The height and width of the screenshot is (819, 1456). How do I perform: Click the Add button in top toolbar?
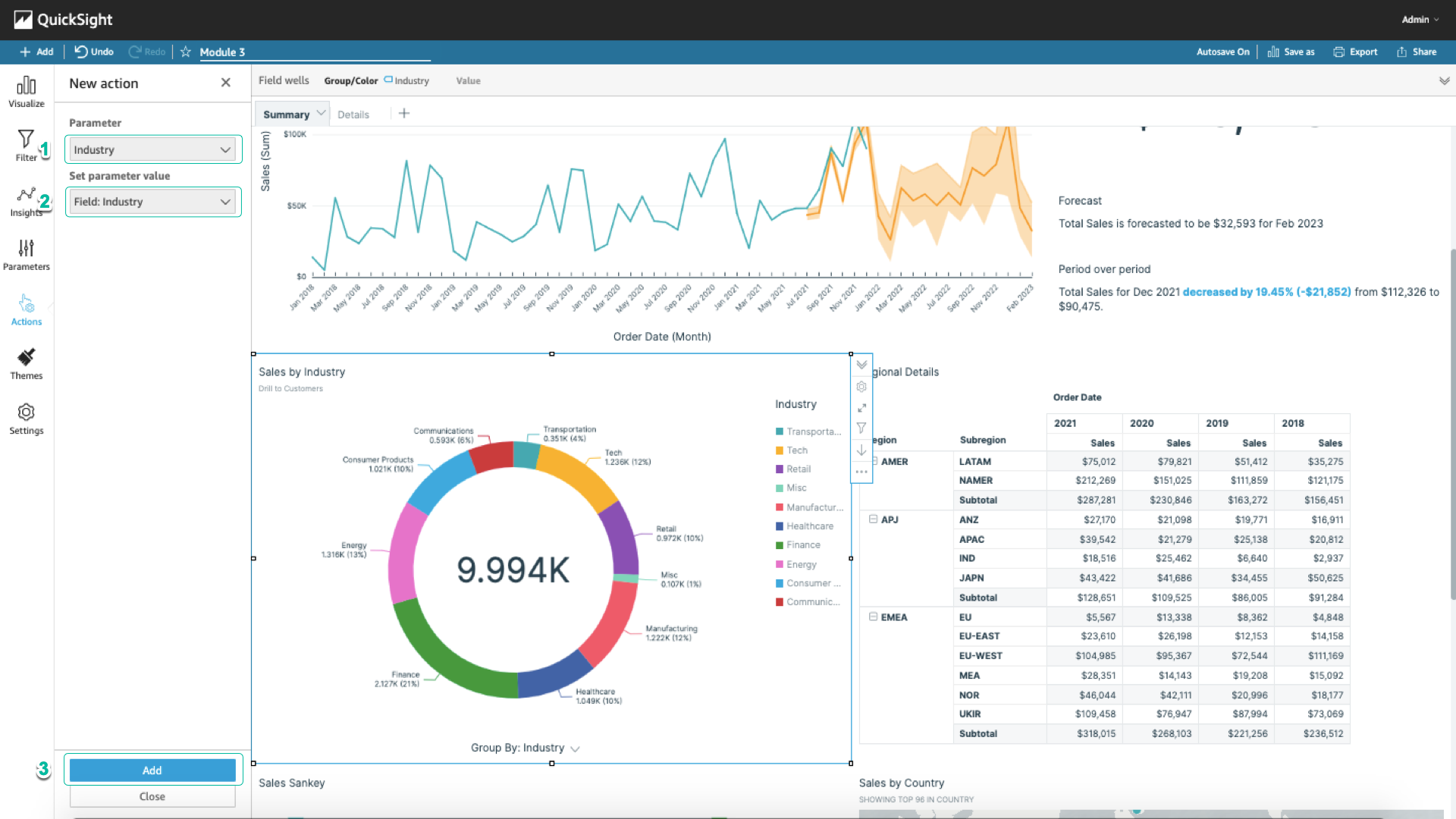pos(36,52)
